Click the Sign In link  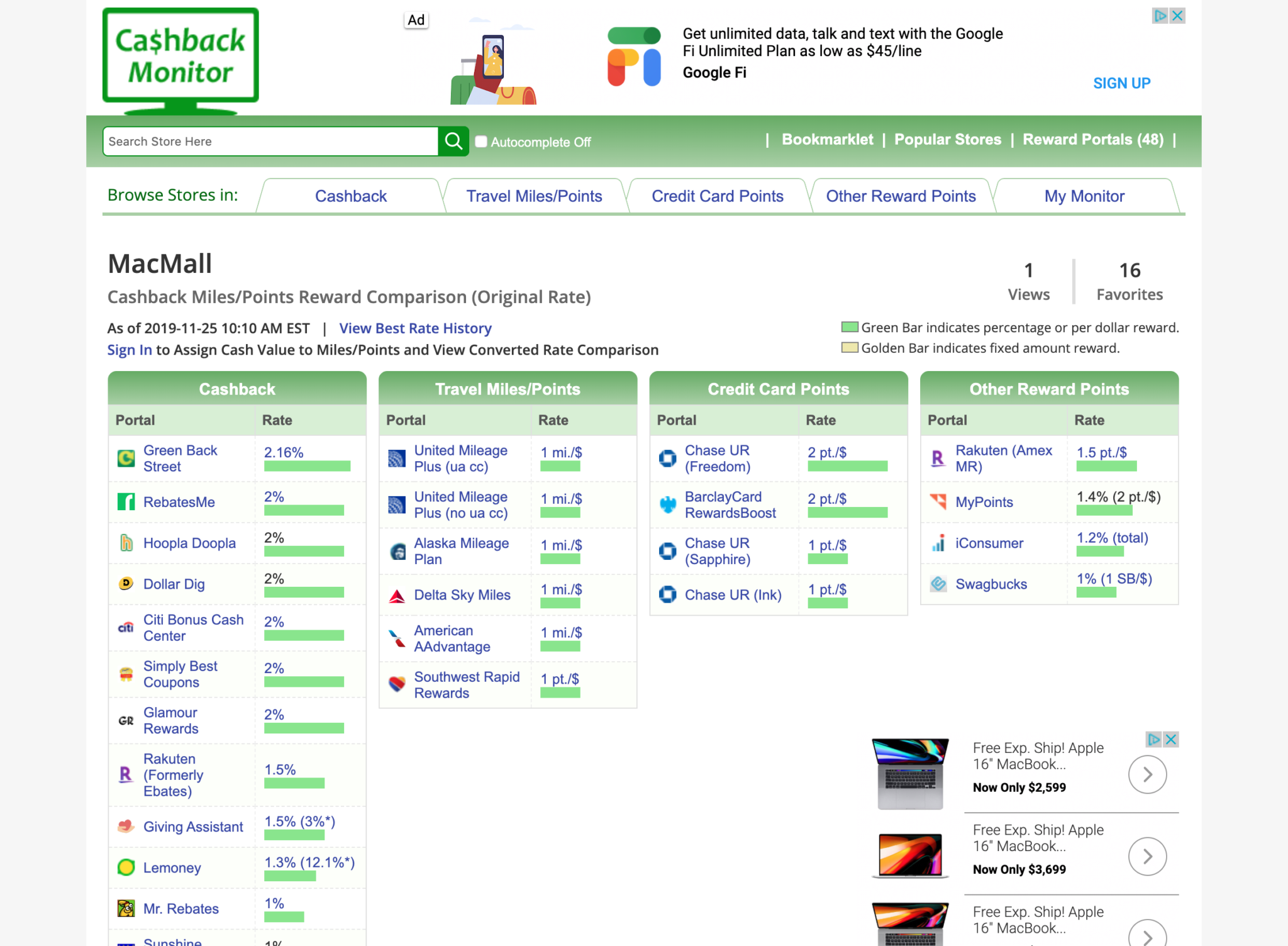(129, 350)
